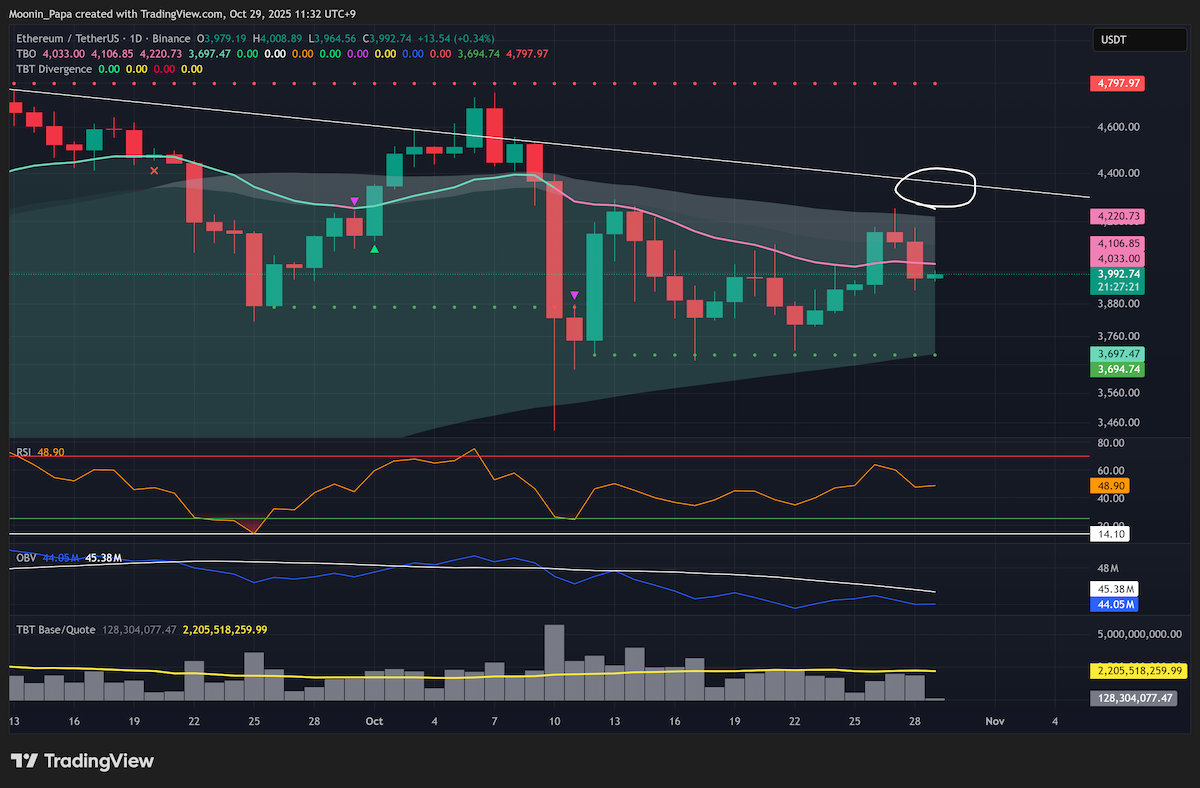Select the TBT Base/Quote indicator legend
This screenshot has height=788, width=1200.
click(56, 629)
